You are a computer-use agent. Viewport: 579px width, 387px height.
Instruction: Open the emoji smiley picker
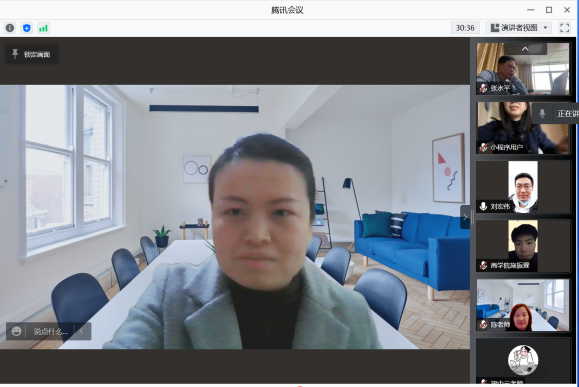[16, 331]
